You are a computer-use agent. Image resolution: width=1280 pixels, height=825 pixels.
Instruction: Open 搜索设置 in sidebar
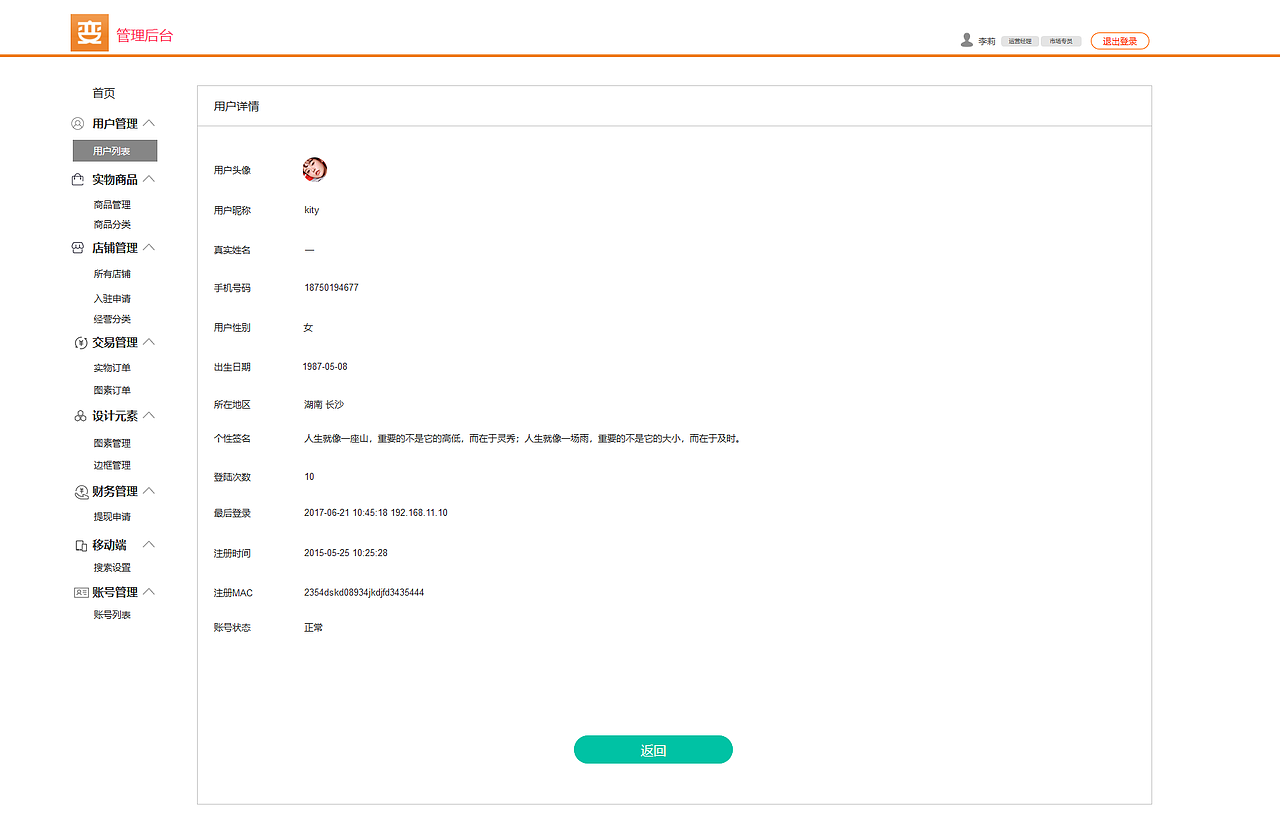tap(112, 568)
